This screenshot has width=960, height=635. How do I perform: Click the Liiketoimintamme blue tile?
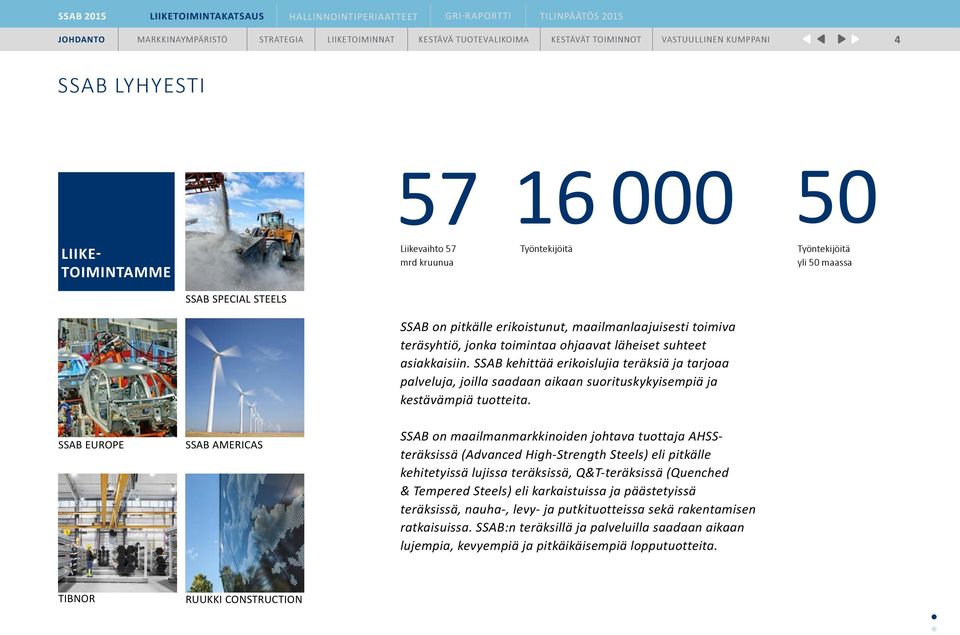[116, 231]
